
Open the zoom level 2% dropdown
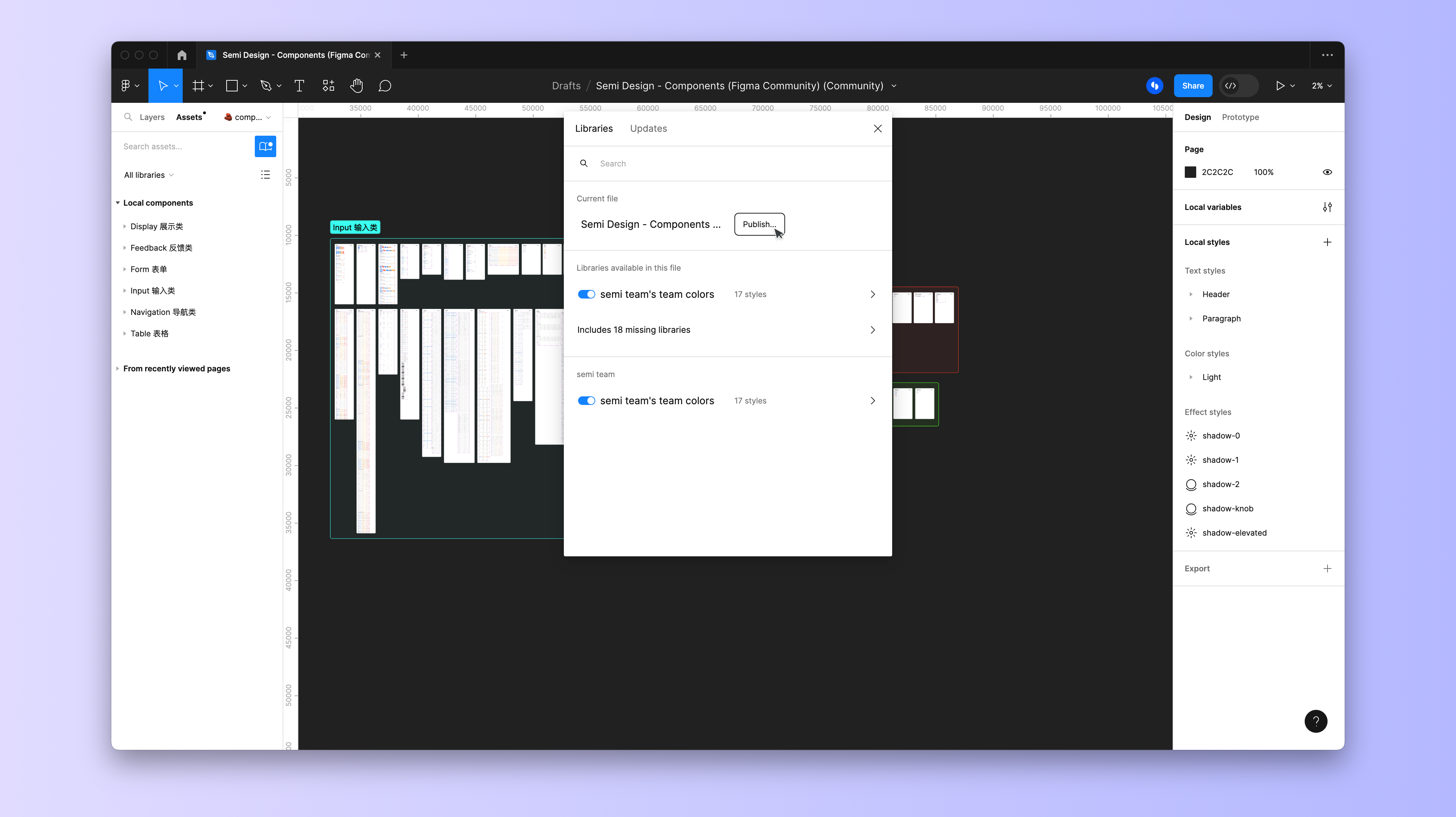pyautogui.click(x=1321, y=85)
